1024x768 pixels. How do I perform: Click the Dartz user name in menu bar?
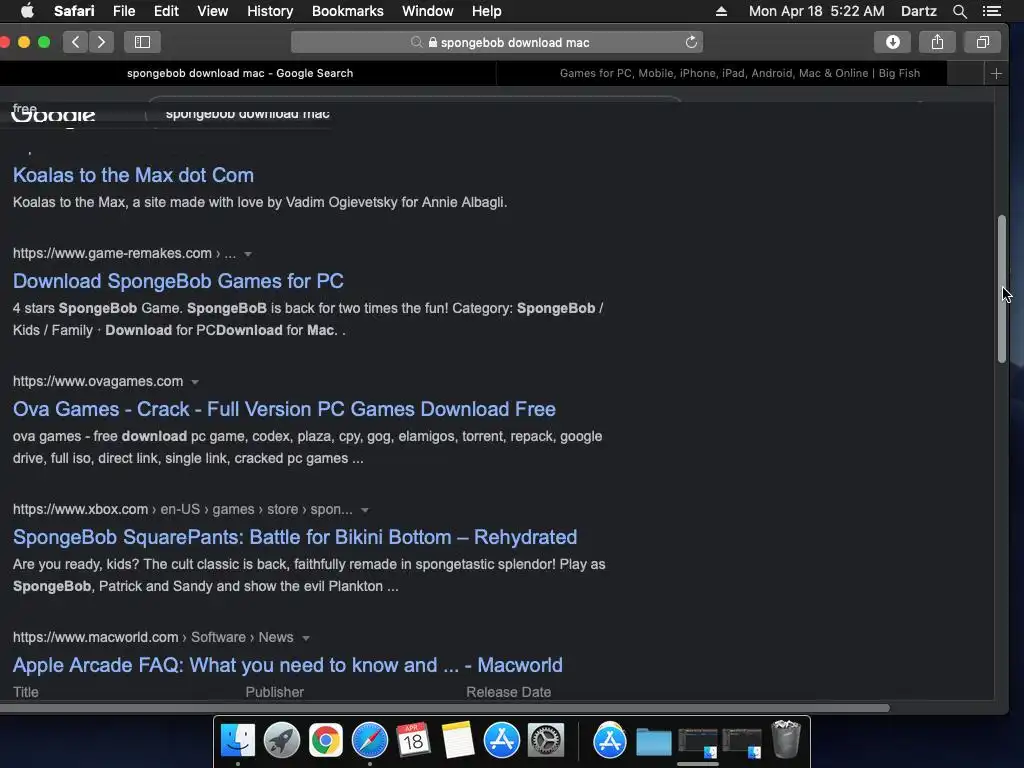[x=918, y=11]
